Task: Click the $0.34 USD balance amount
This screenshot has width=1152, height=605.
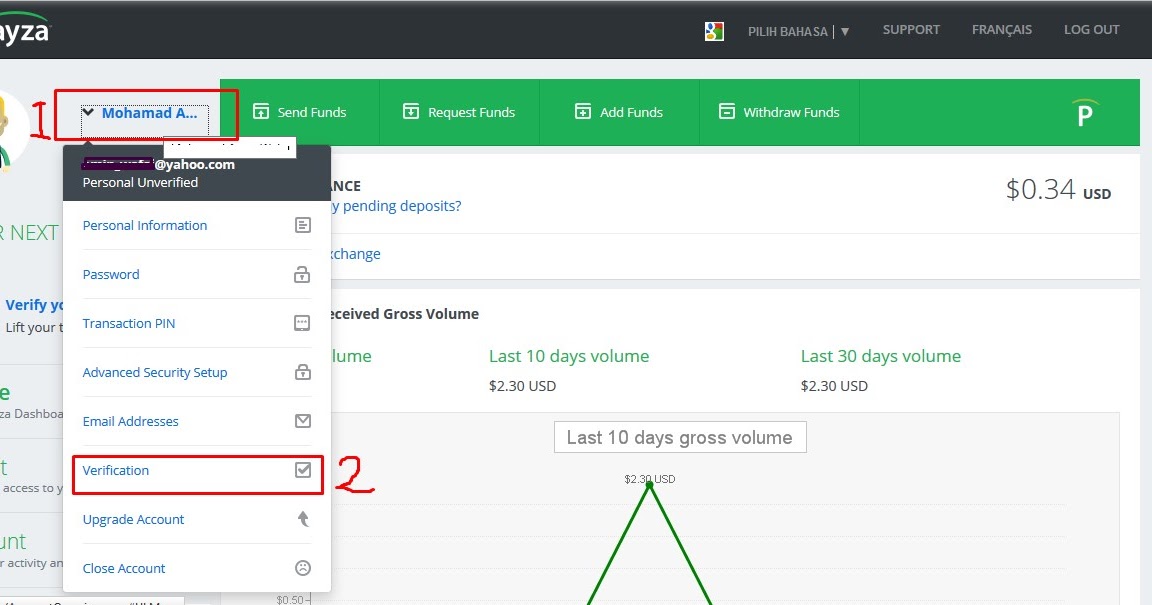Action: pyautogui.click(x=1058, y=190)
